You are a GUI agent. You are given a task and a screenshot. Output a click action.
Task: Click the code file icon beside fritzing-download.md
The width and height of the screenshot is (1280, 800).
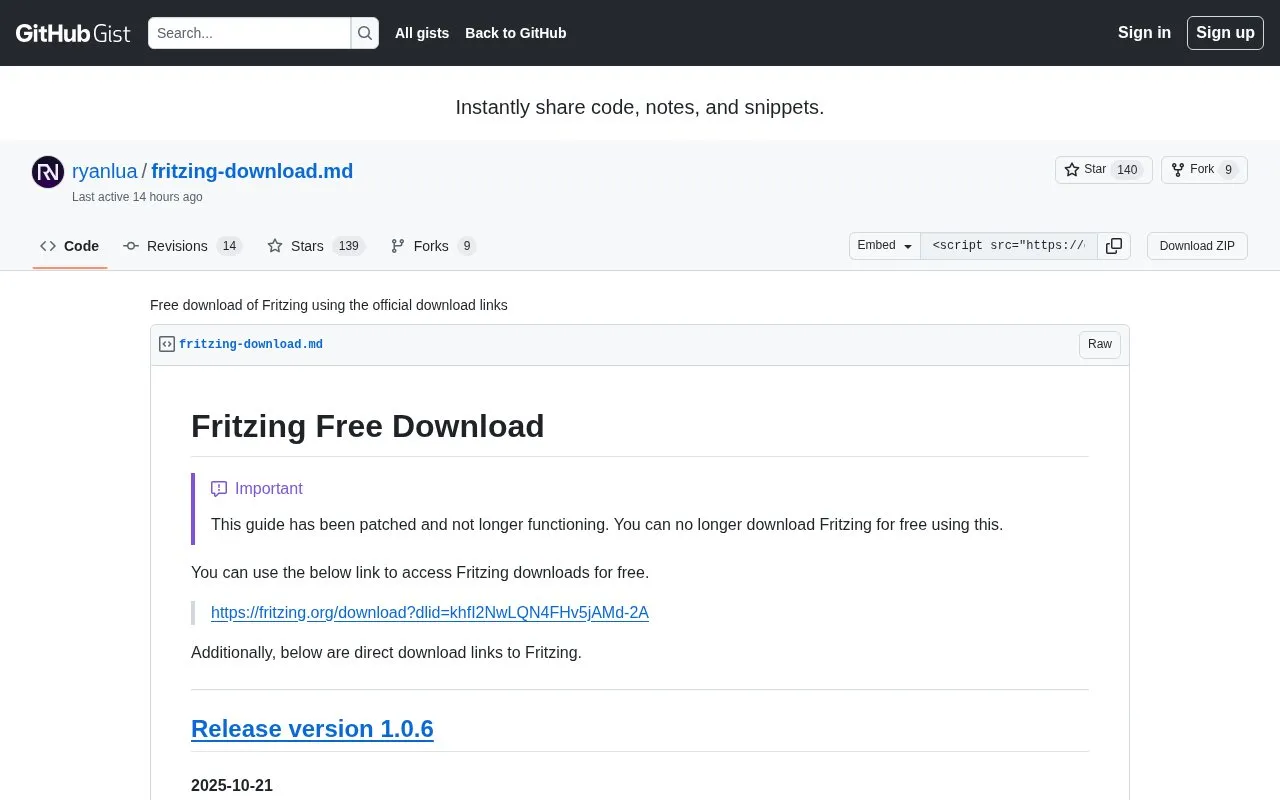(167, 344)
